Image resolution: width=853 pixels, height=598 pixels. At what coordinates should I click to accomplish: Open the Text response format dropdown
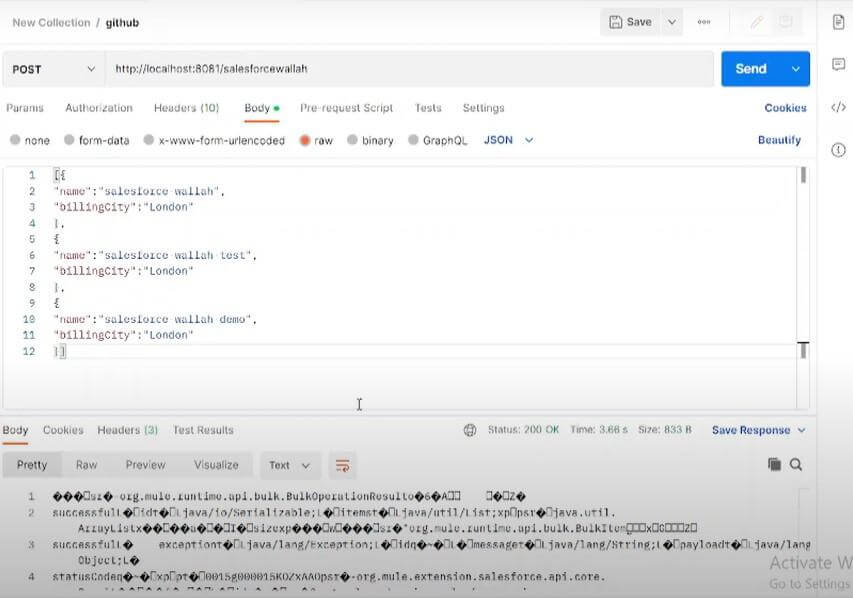pyautogui.click(x=290, y=465)
